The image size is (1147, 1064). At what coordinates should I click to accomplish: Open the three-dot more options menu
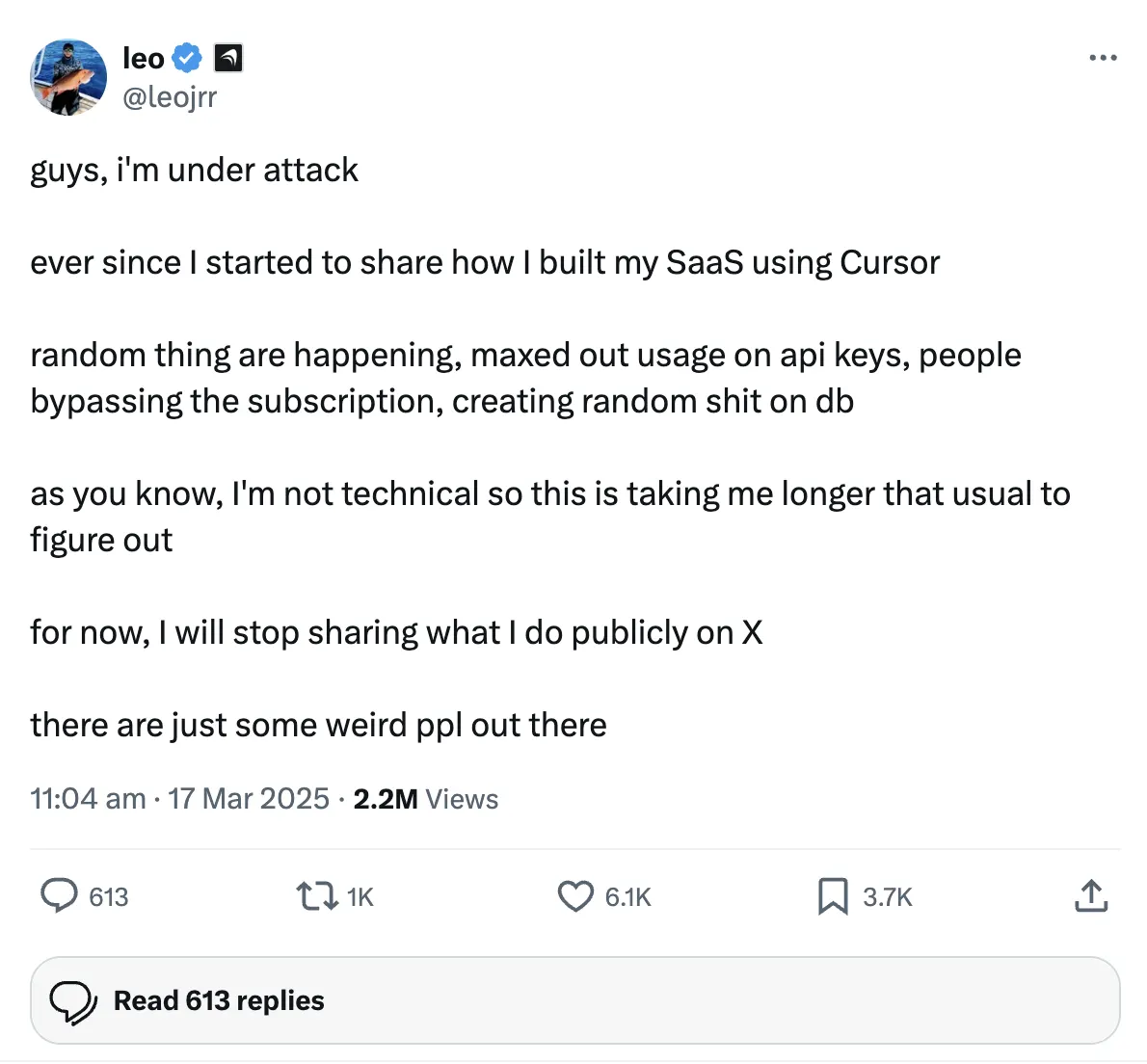pos(1103,59)
